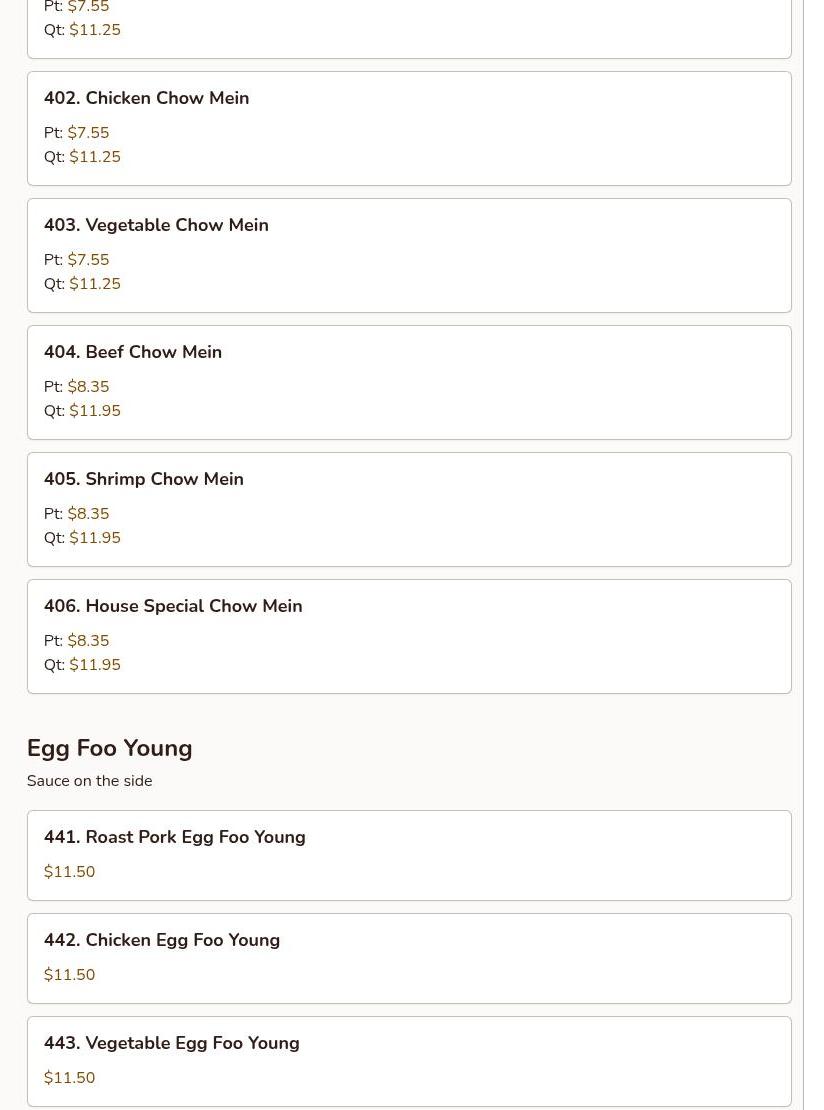Select Vegetable Chow Mein's quart price
The image size is (824, 1110).
95,284
